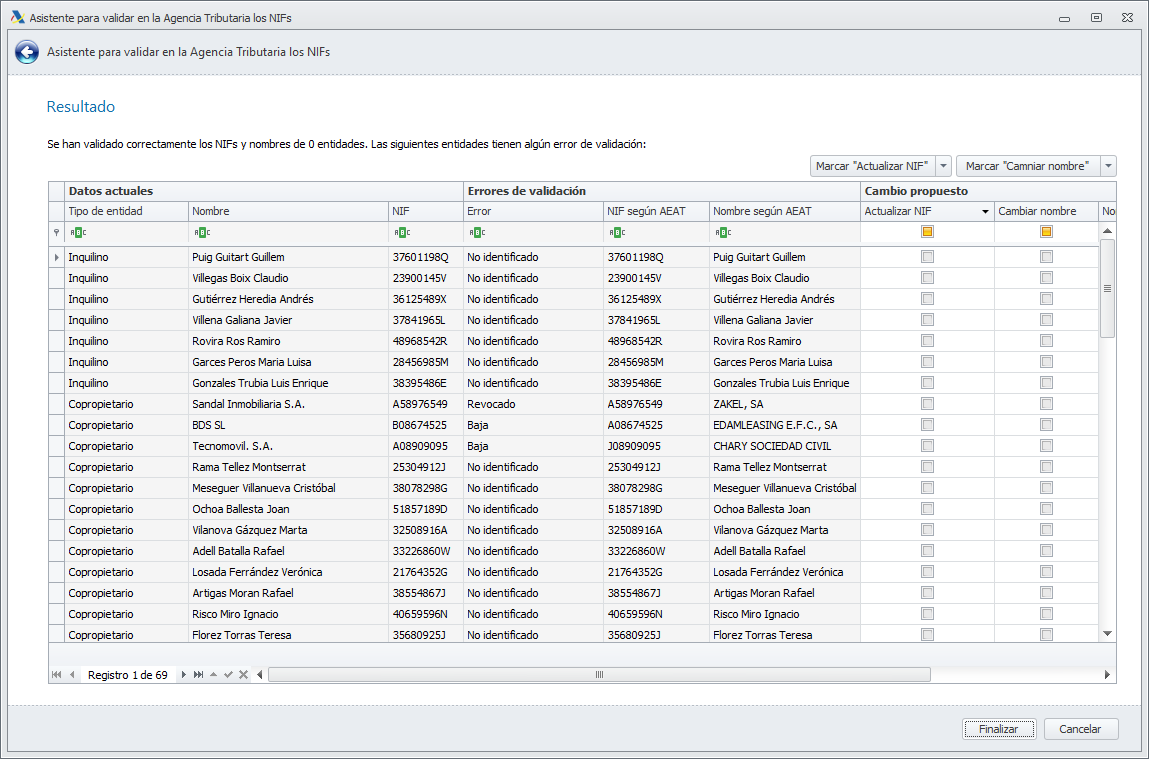
Task: Go to first record in navigator
Action: [56, 675]
